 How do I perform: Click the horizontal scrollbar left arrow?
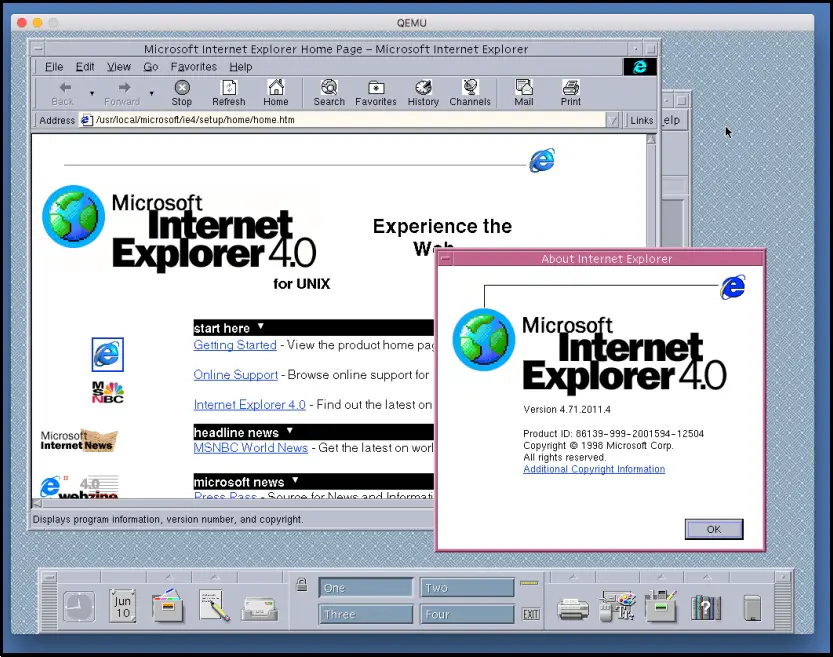[37, 504]
